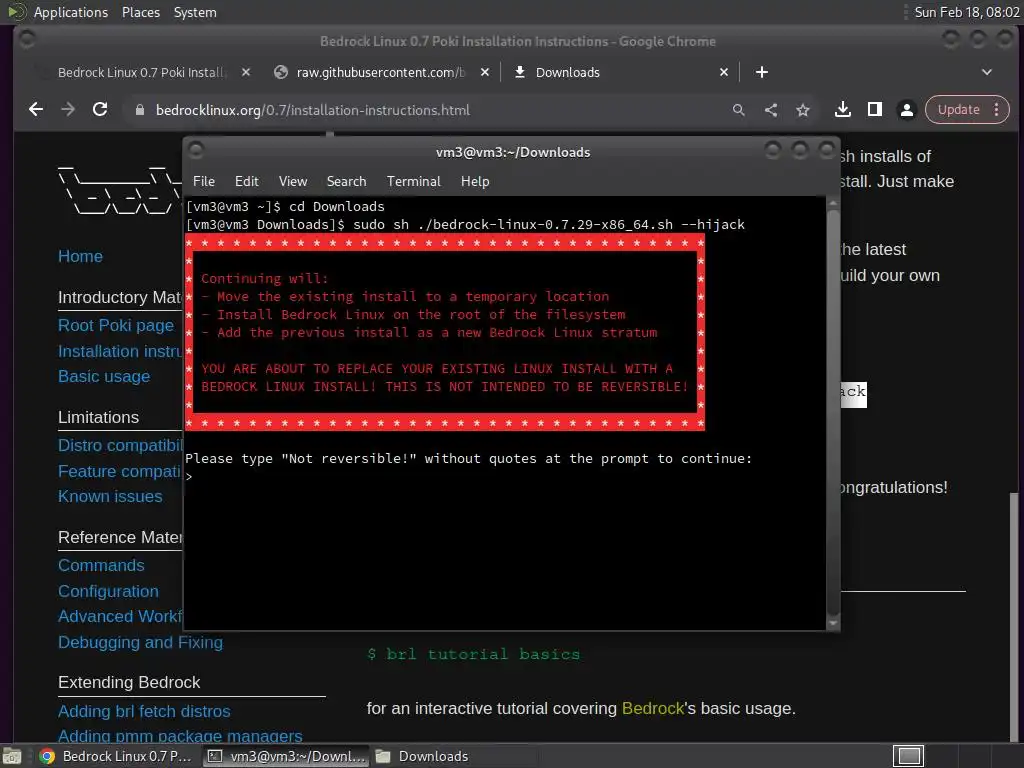Image resolution: width=1024 pixels, height=768 pixels.
Task: Open Chrome profile avatar
Action: [x=906, y=110]
